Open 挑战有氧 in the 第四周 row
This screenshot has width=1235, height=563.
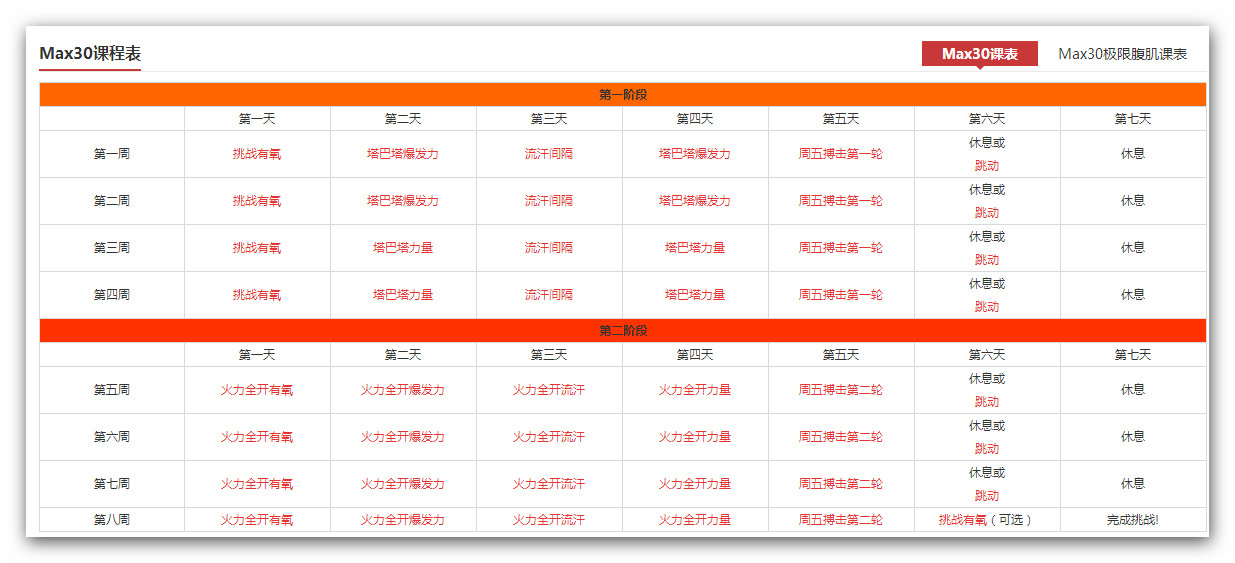(257, 295)
